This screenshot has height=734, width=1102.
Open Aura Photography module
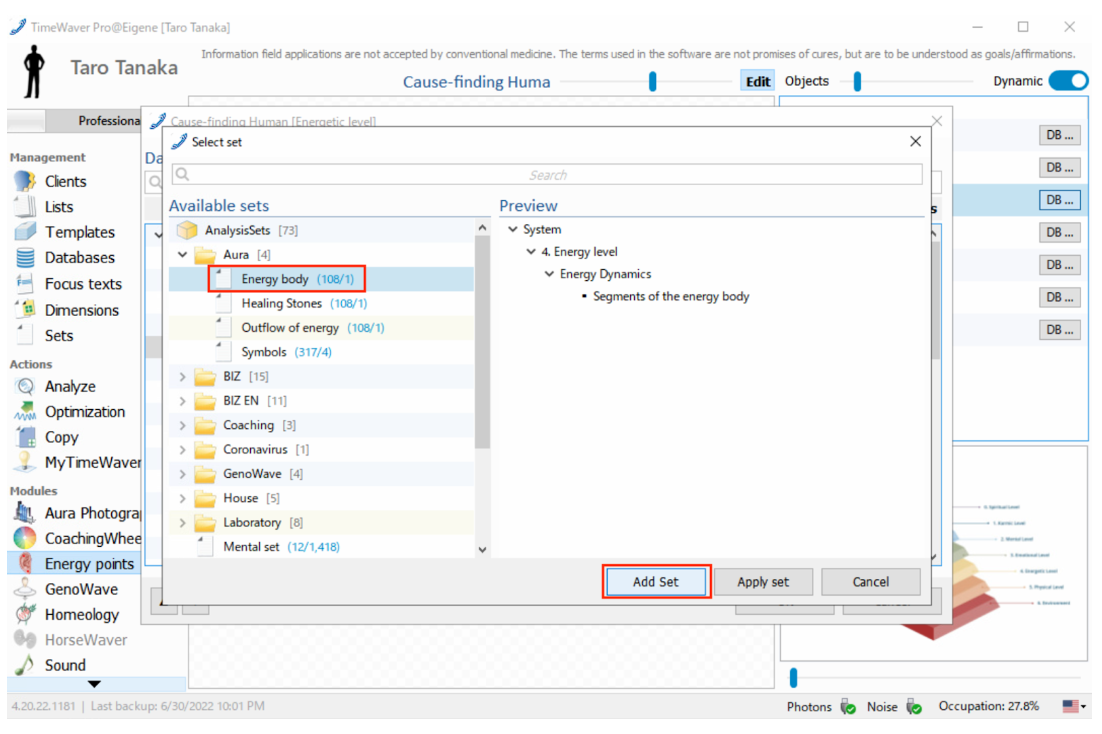pos(92,513)
